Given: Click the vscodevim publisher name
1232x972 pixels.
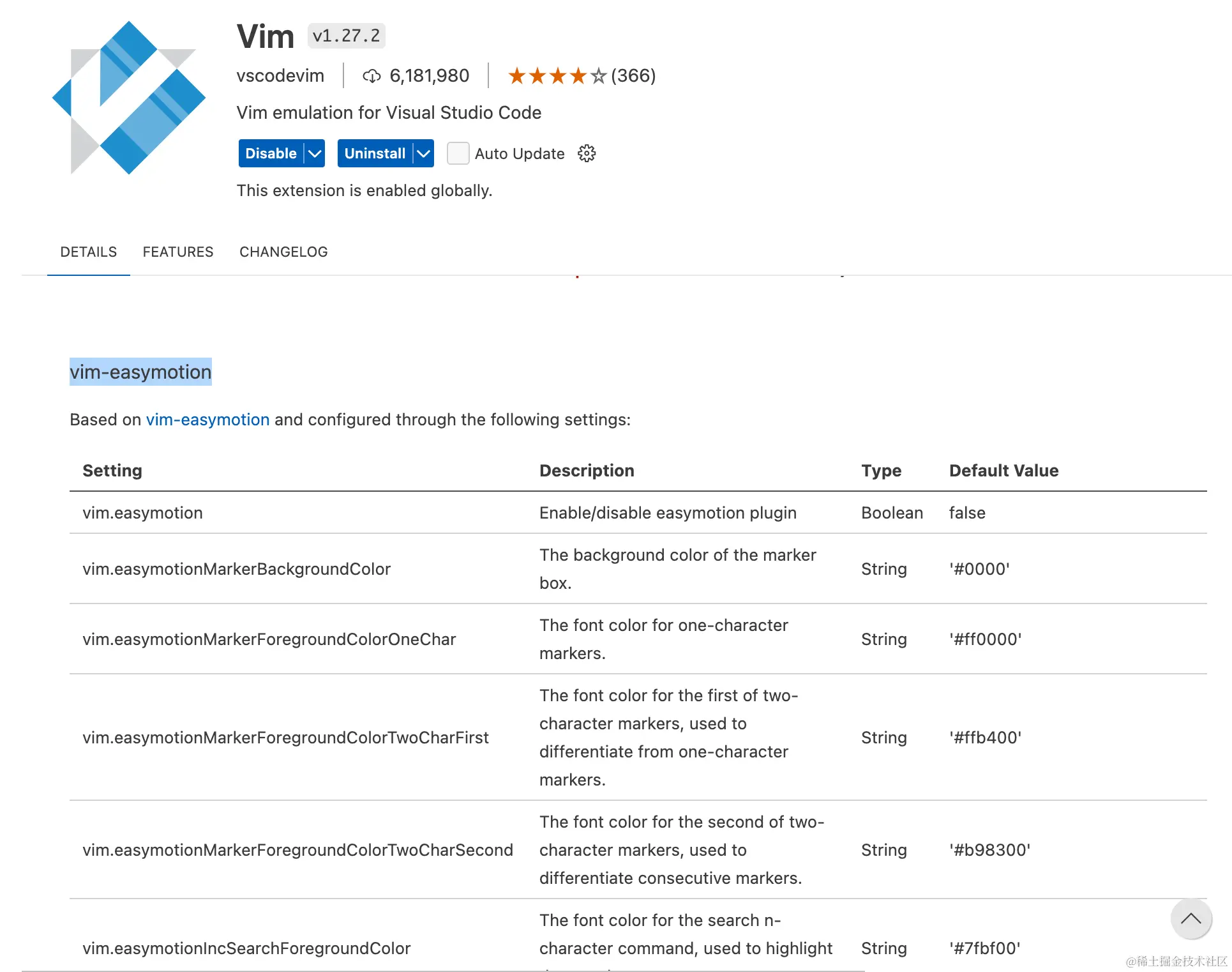Looking at the screenshot, I should pyautogui.click(x=280, y=76).
